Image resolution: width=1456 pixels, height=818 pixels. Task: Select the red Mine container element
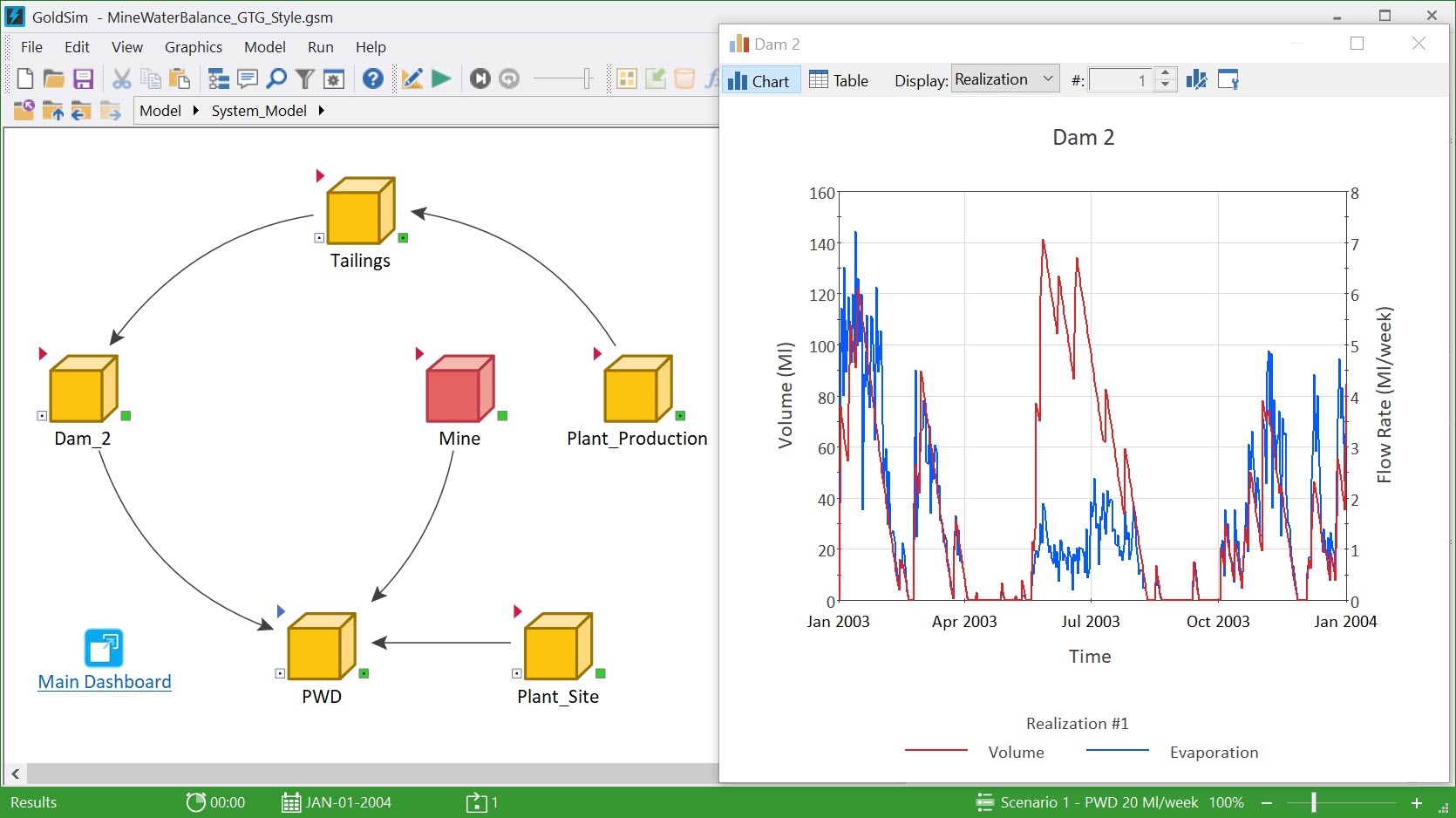pyautogui.click(x=460, y=388)
